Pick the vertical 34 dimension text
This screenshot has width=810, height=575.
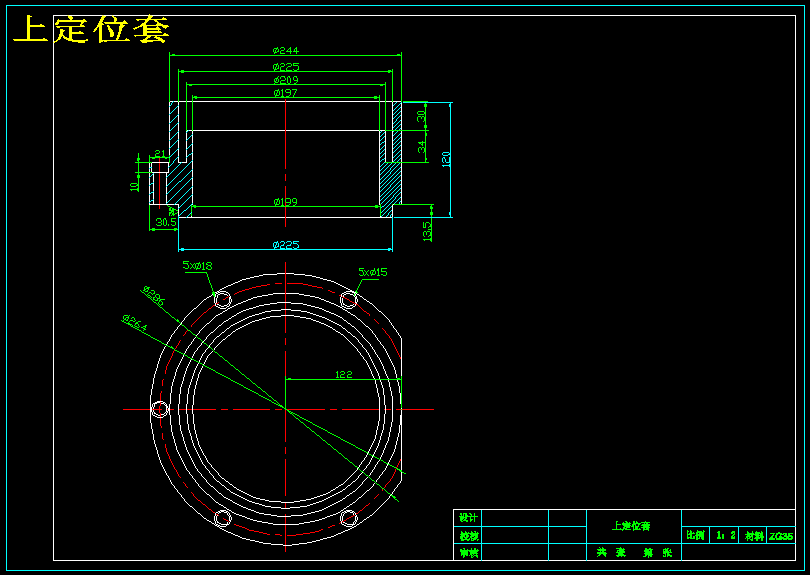[x=422, y=147]
